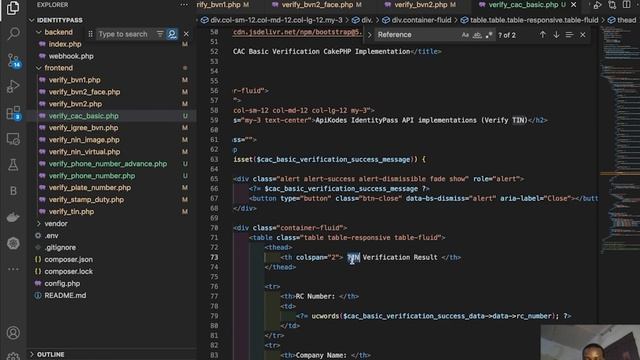Open composer.lock file

(68, 271)
